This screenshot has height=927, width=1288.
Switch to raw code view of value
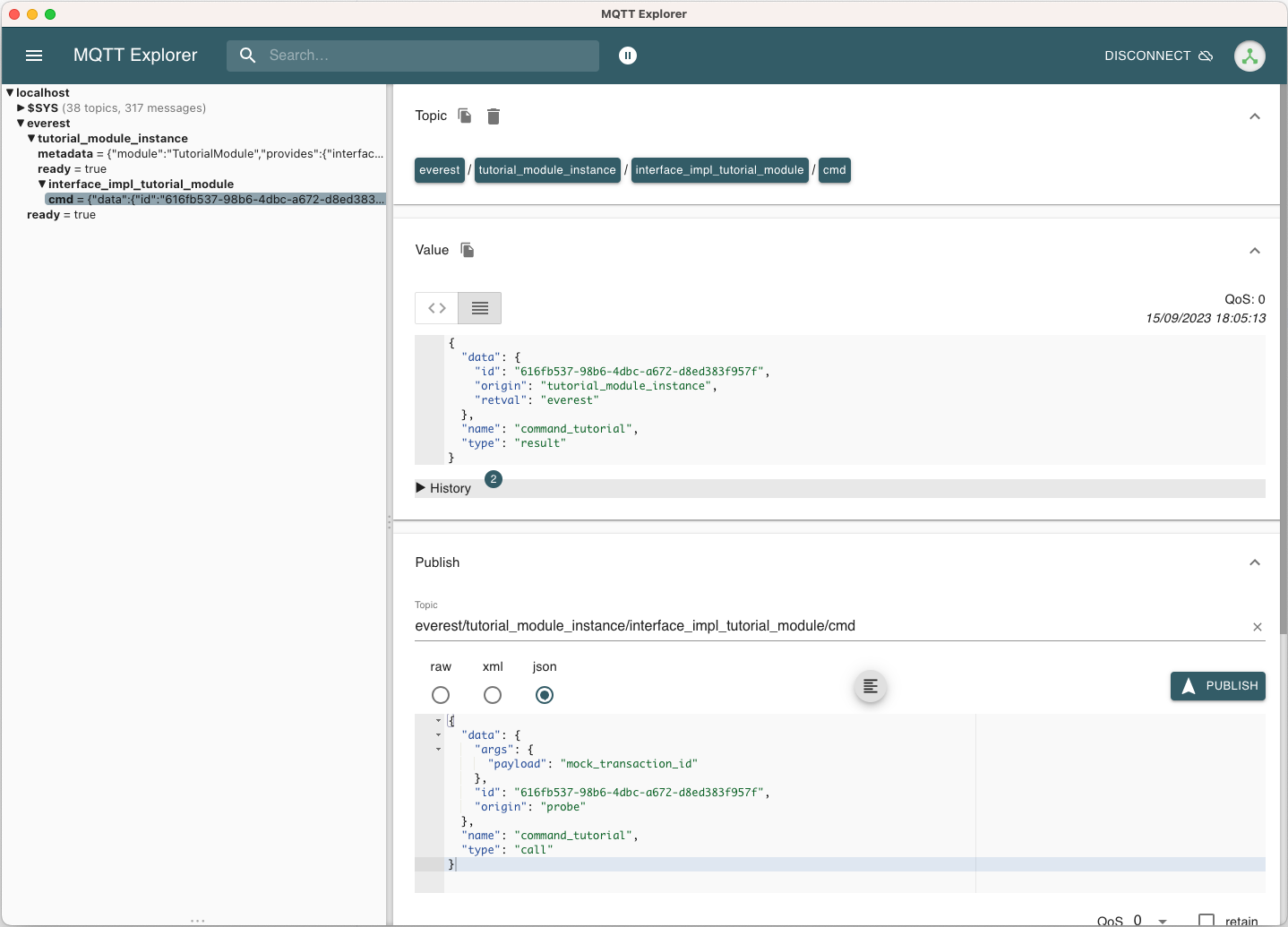click(x=436, y=307)
